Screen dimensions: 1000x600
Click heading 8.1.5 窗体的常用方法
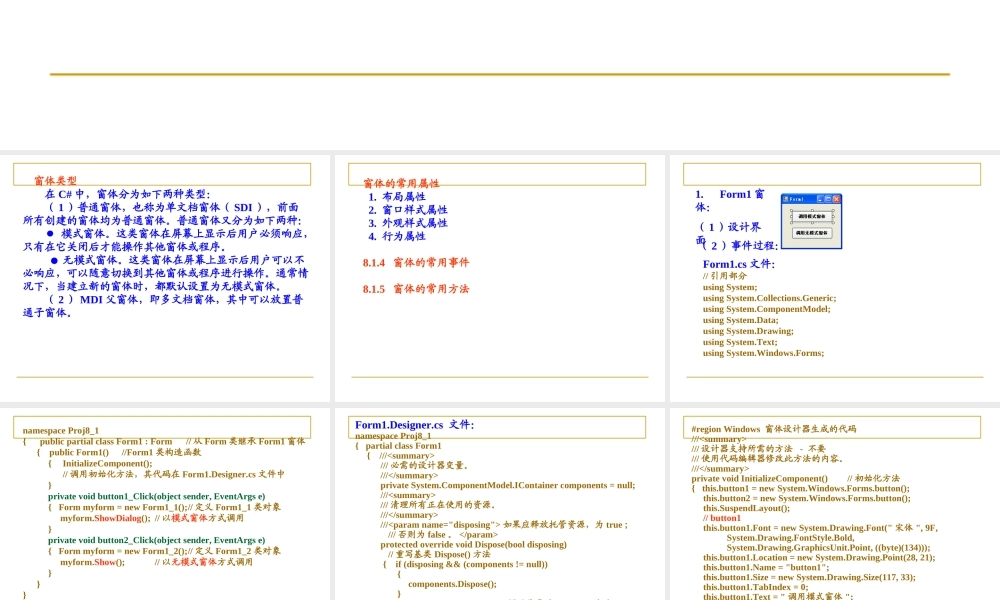coord(416,289)
